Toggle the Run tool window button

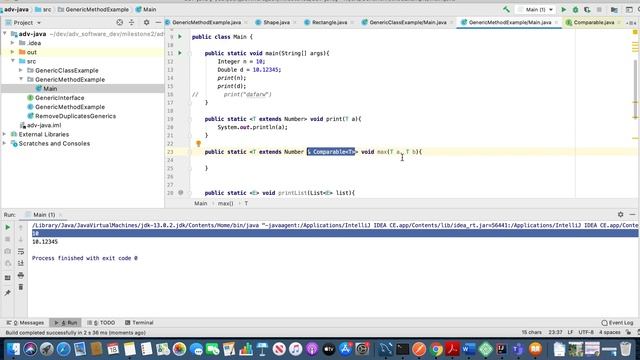point(66,322)
